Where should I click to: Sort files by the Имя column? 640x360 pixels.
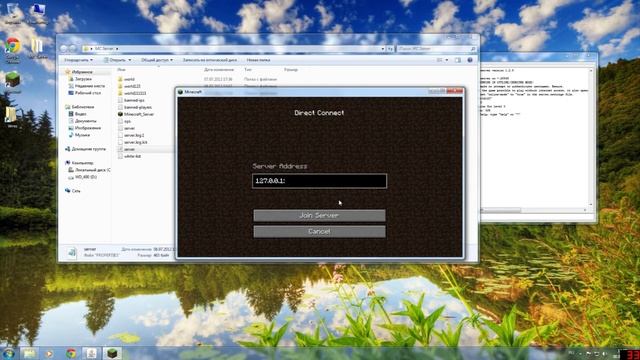point(122,70)
